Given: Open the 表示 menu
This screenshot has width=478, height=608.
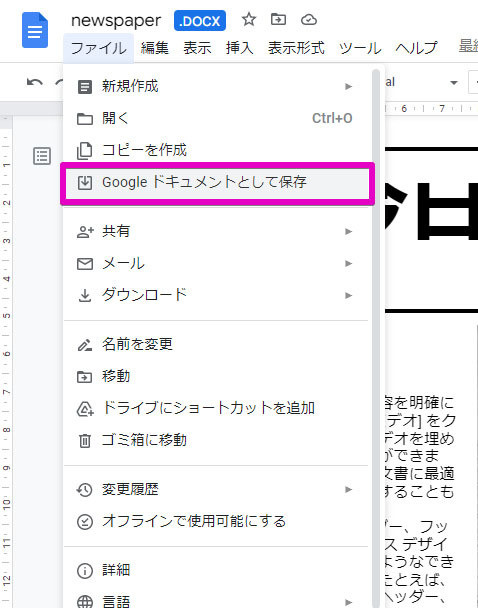Looking at the screenshot, I should (197, 48).
